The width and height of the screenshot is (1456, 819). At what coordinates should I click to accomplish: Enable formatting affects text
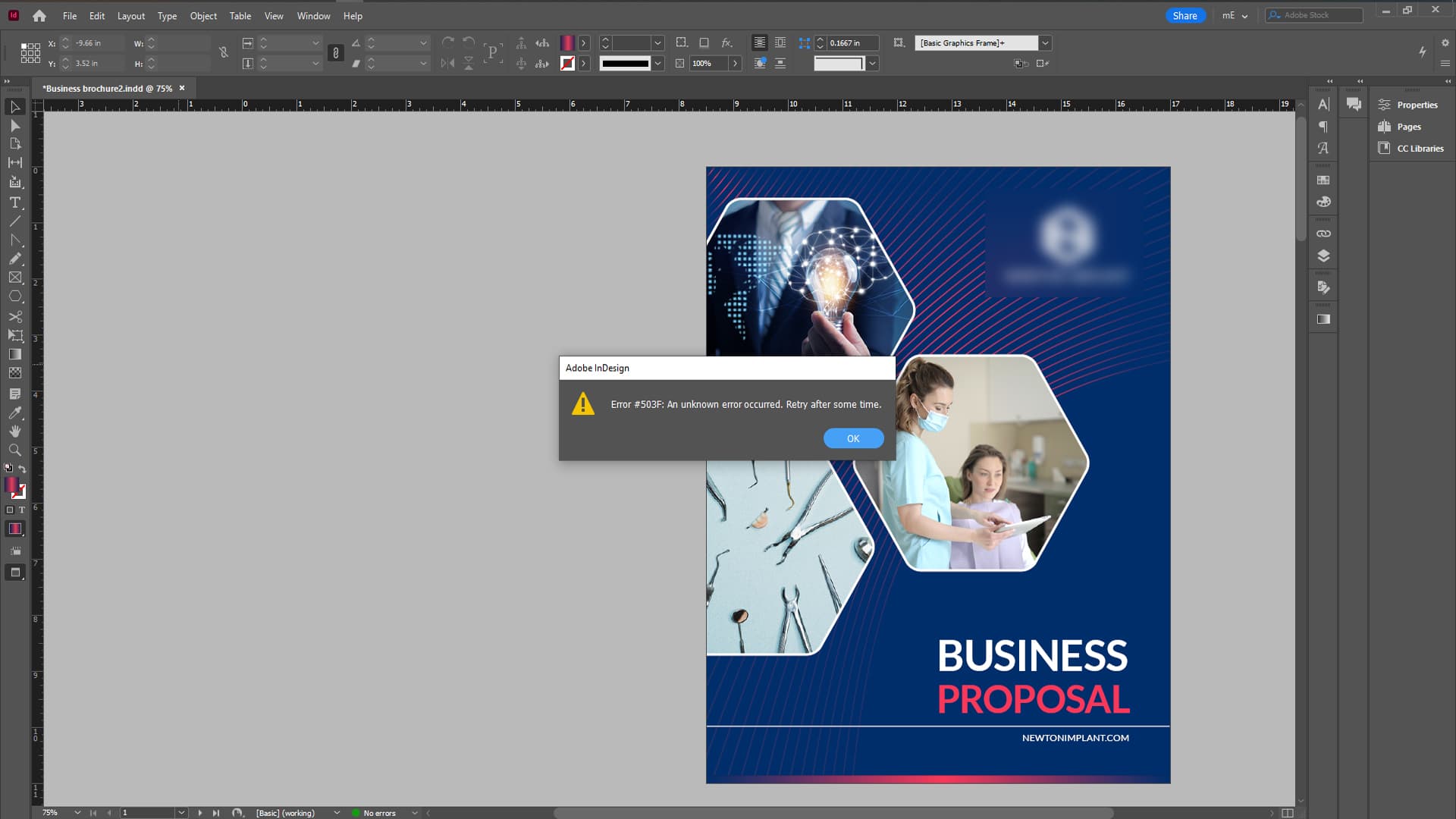21,510
